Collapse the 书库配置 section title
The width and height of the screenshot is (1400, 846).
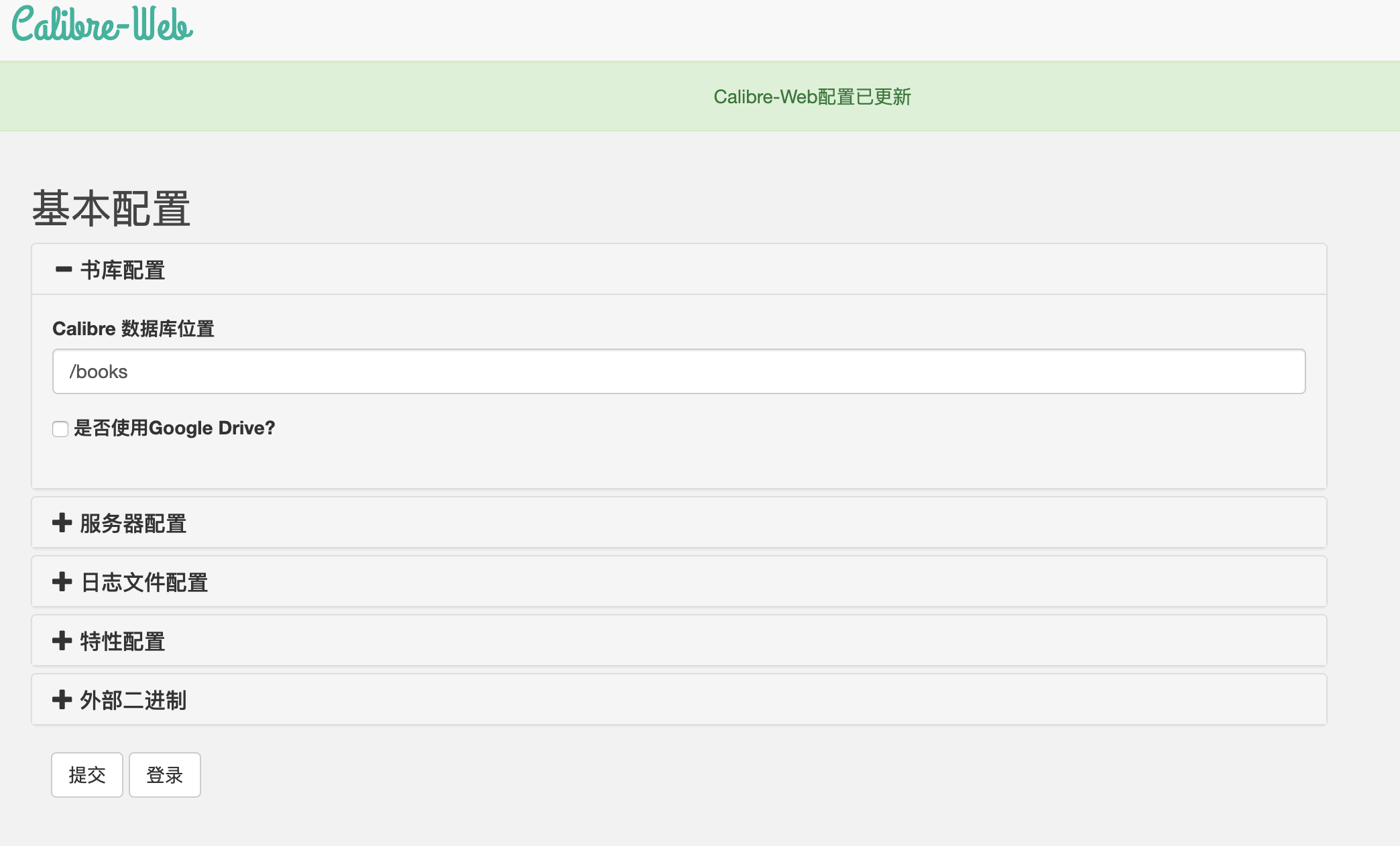point(123,270)
